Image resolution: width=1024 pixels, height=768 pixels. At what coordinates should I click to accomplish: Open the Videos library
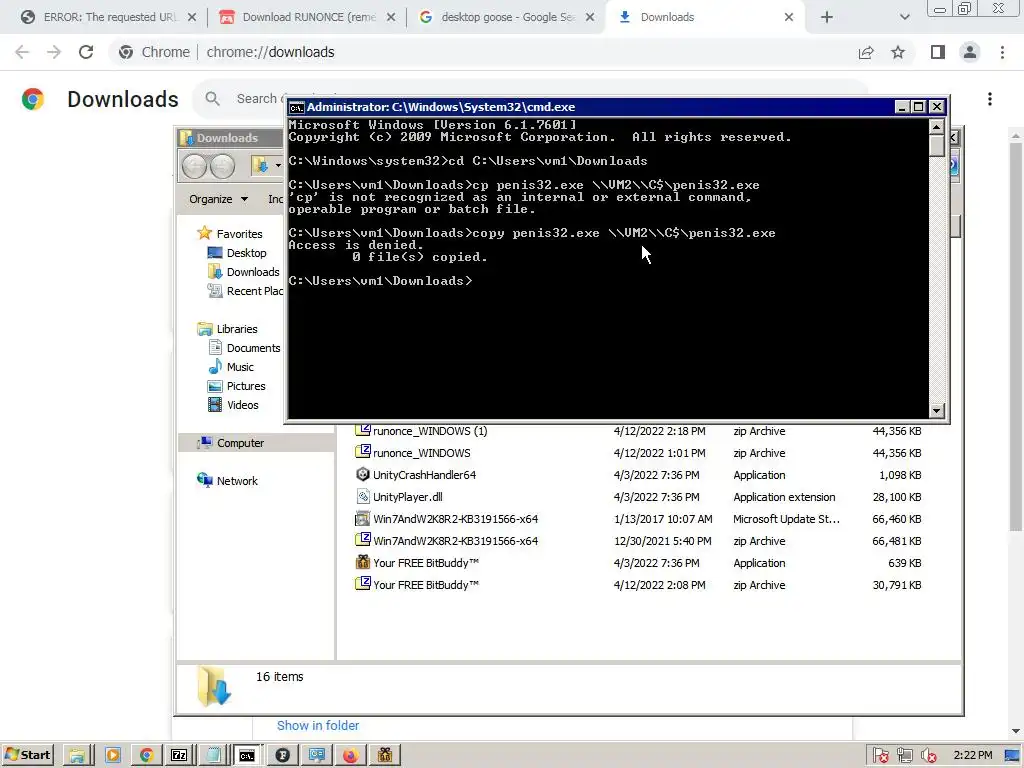click(x=233, y=405)
